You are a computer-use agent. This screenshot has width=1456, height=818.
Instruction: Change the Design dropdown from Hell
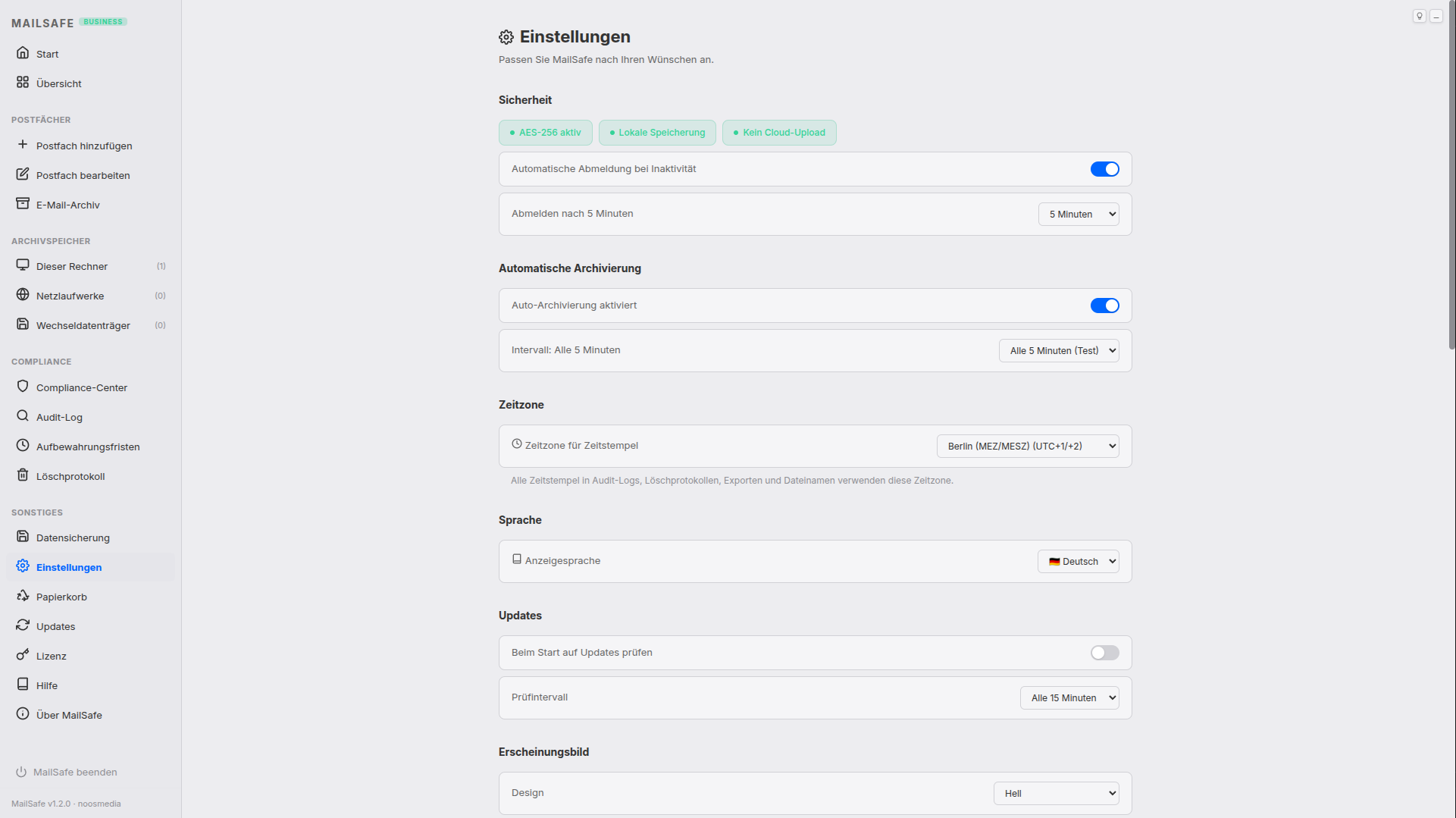[1056, 792]
